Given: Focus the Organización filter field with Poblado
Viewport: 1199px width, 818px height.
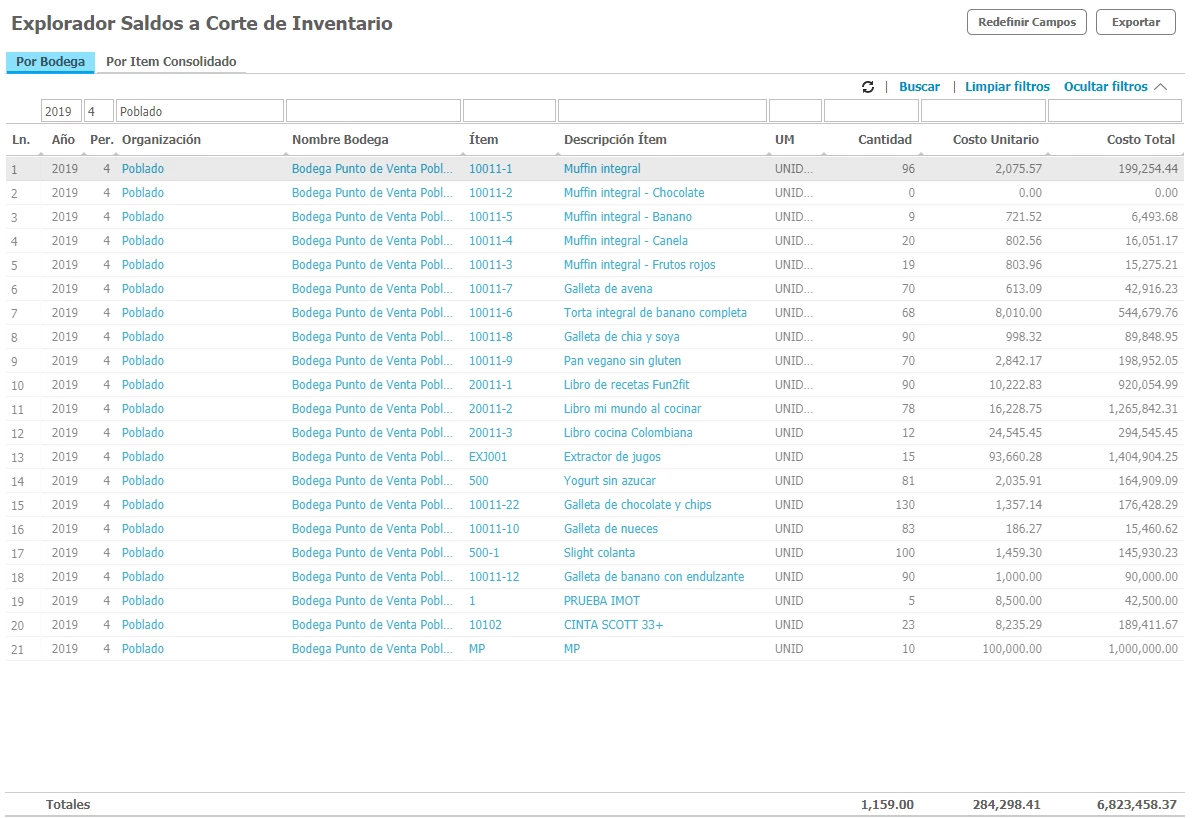Looking at the screenshot, I should click(200, 111).
